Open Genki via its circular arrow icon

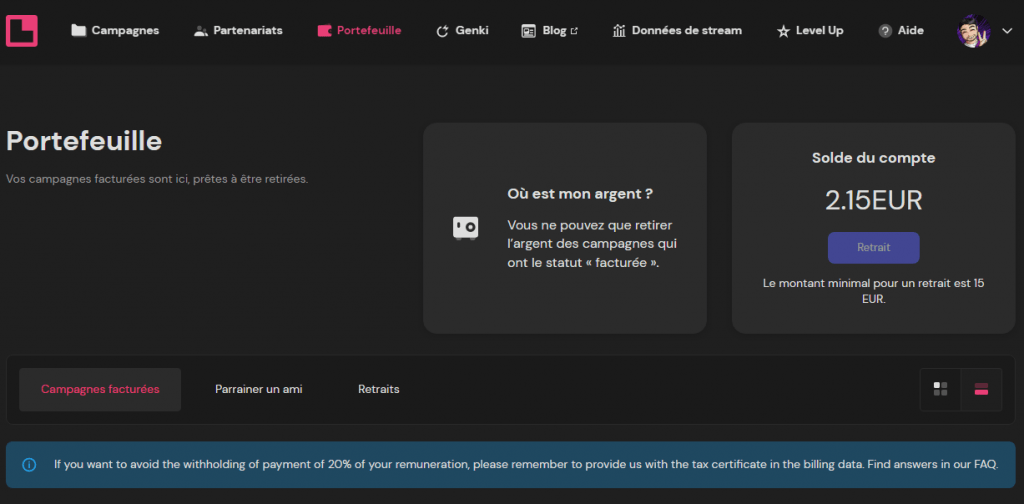tap(442, 31)
